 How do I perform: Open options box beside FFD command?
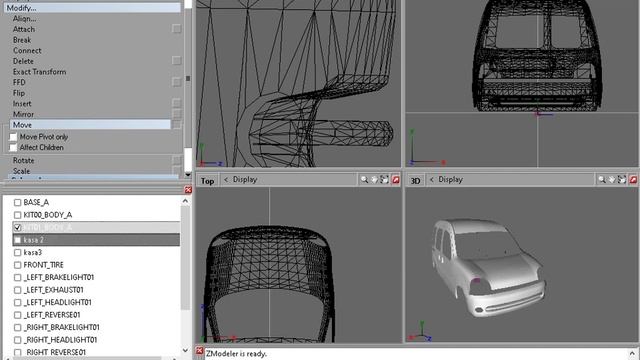coord(176,82)
